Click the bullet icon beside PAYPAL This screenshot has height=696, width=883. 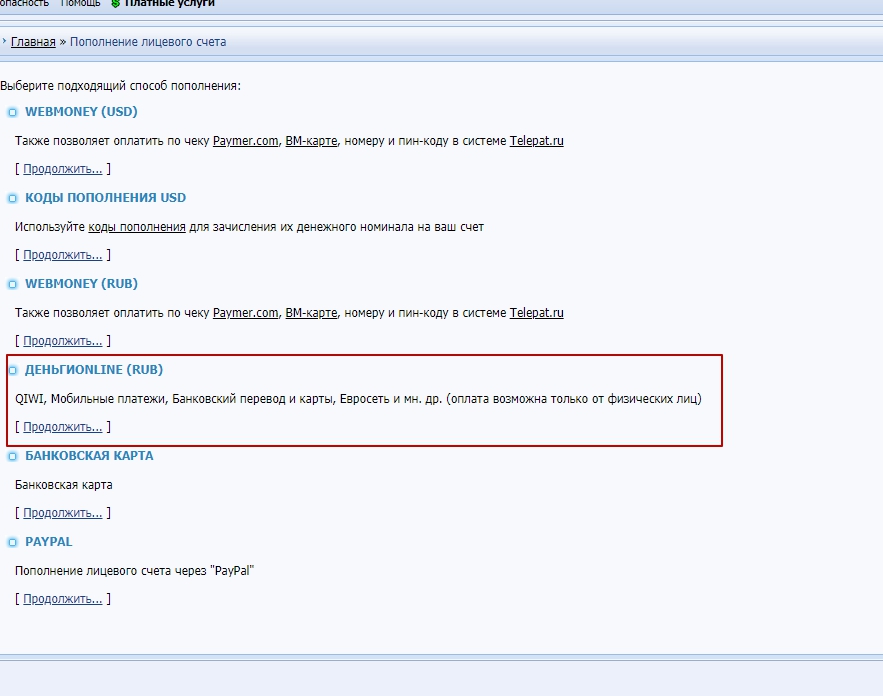click(x=12, y=543)
